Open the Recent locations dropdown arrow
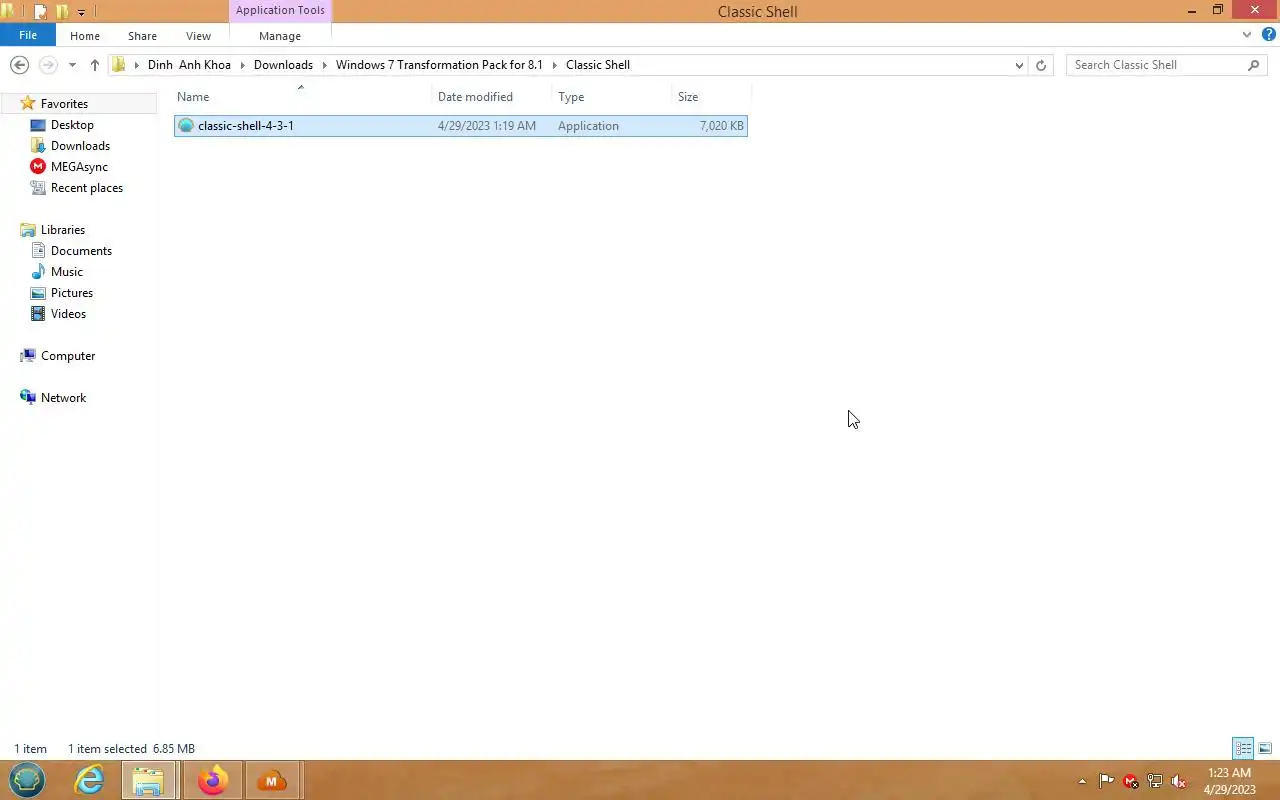This screenshot has height=800, width=1280. tap(72, 65)
